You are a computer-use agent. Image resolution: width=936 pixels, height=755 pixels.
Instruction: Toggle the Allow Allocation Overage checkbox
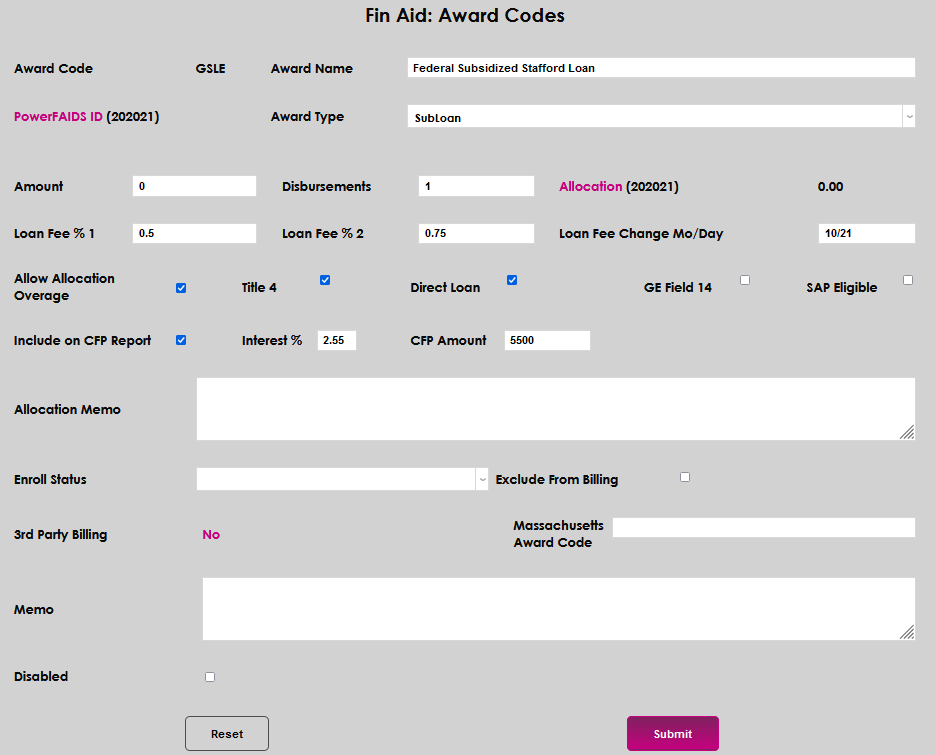click(181, 288)
